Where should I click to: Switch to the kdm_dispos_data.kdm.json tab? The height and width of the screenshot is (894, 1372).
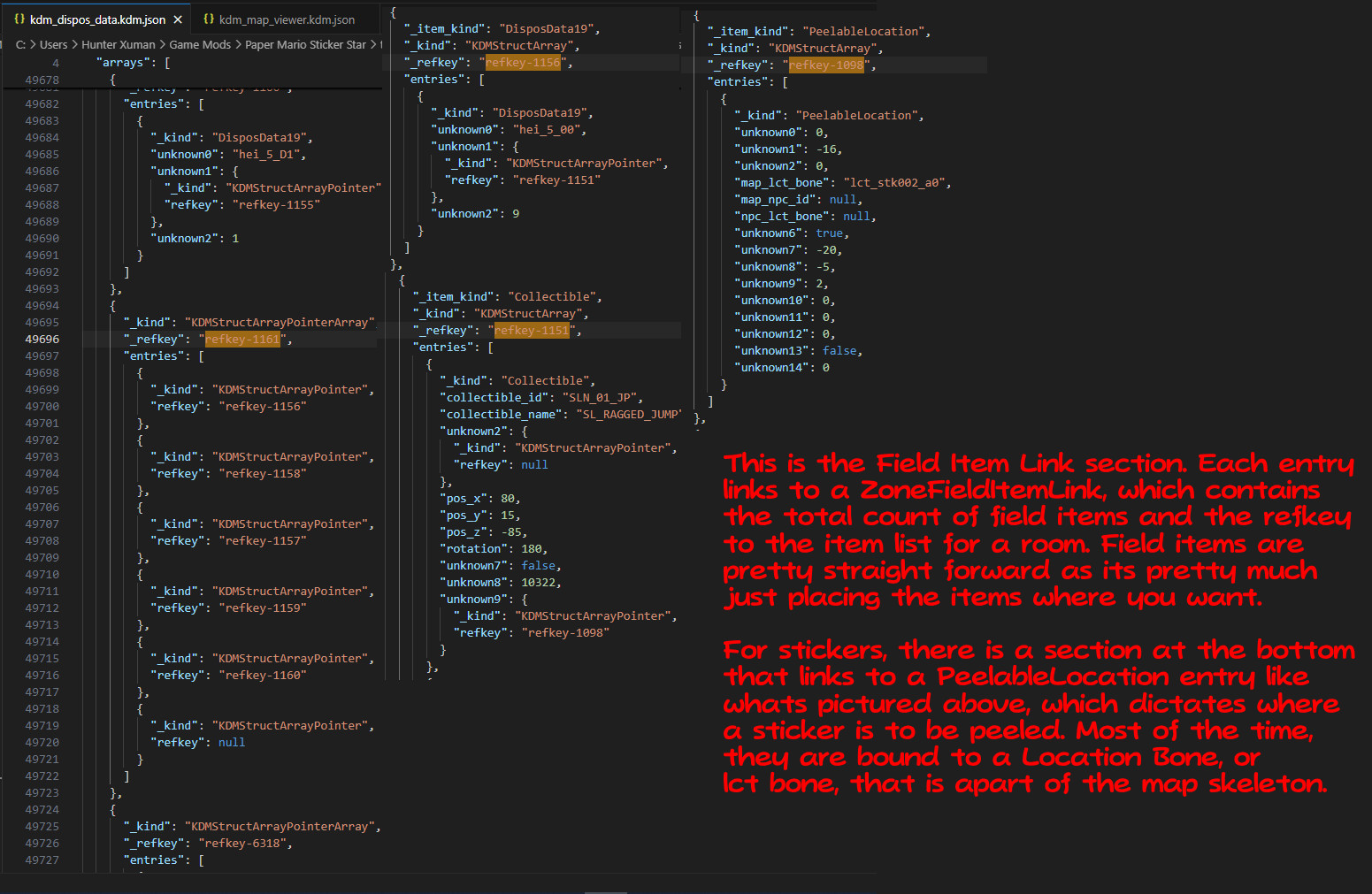click(x=97, y=19)
